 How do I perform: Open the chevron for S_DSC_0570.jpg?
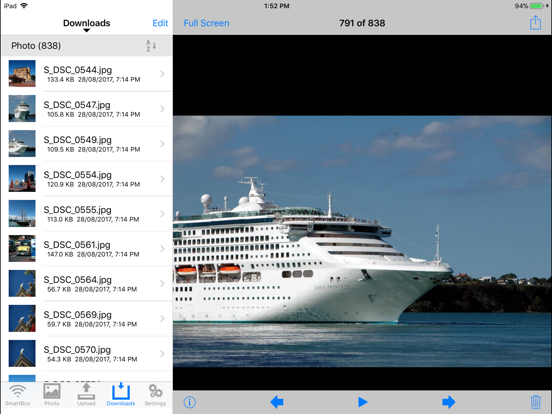(162, 353)
